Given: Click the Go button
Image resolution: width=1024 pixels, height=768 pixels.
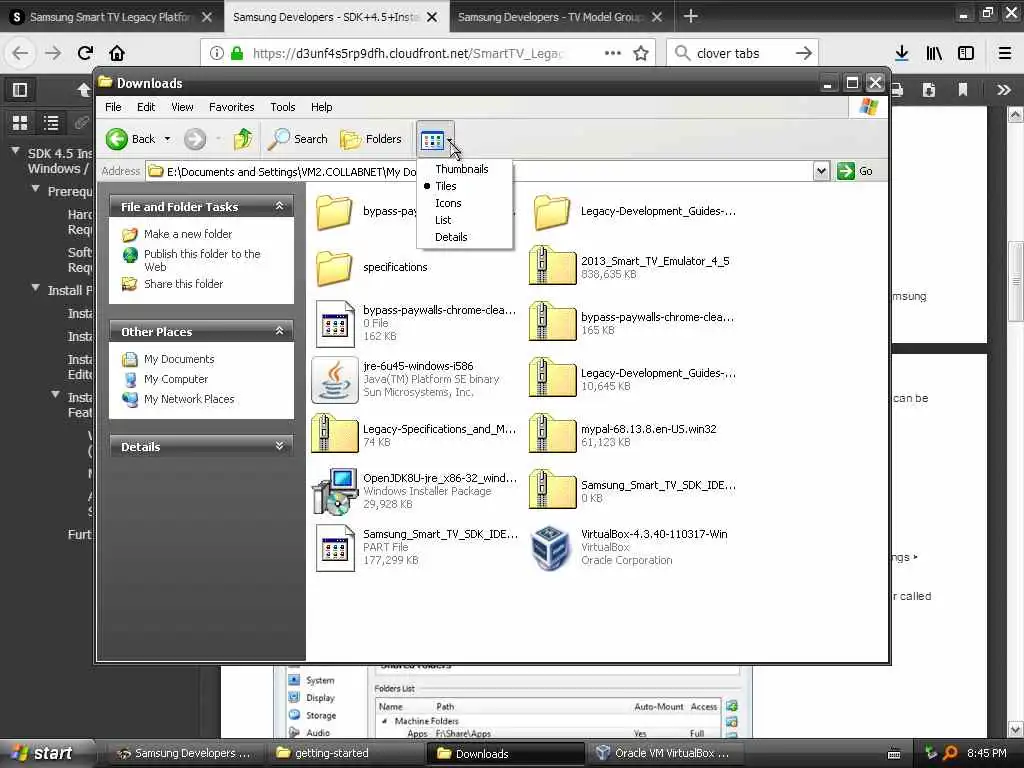Looking at the screenshot, I should [855, 171].
